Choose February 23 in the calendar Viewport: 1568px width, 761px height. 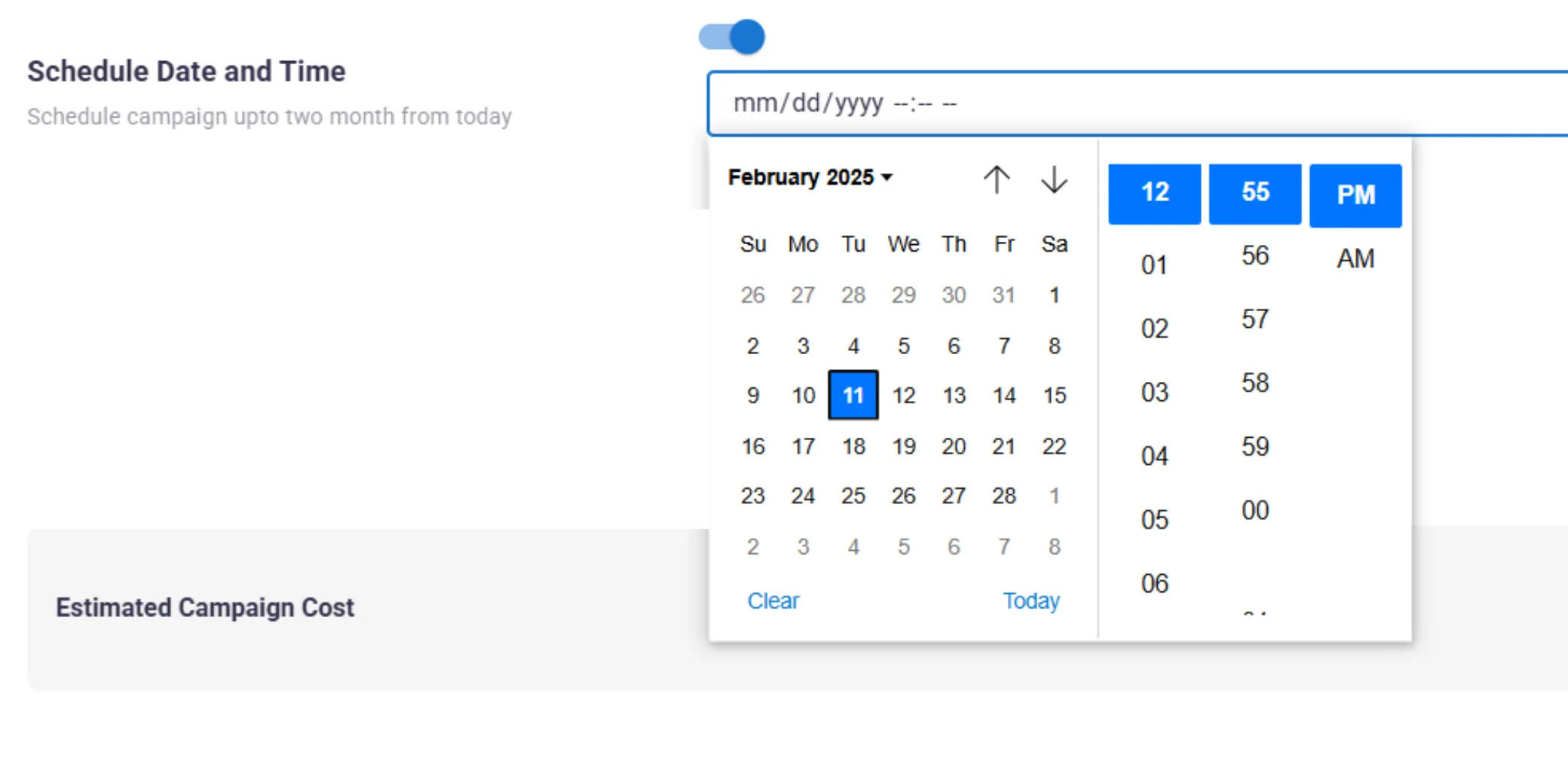(x=752, y=496)
